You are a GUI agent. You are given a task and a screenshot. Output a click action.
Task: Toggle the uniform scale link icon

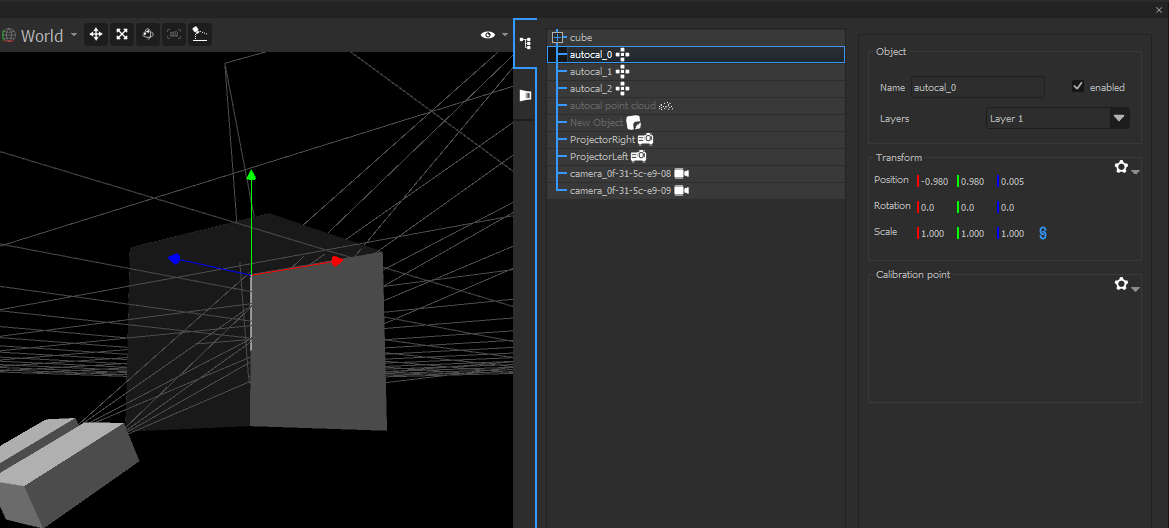point(1043,233)
